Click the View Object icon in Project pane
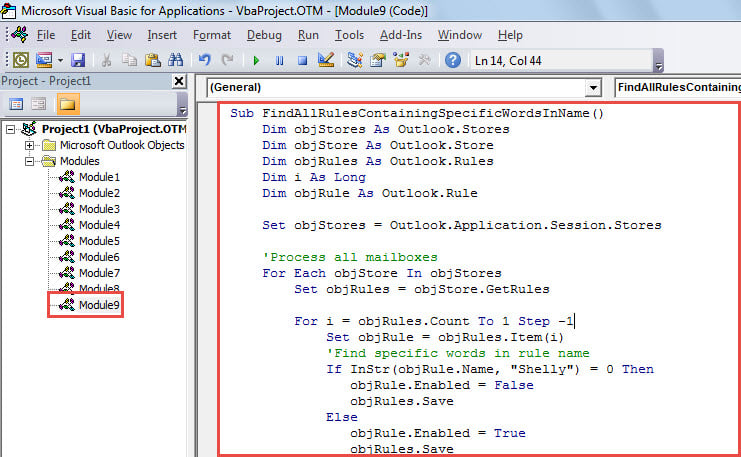This screenshot has width=741, height=457. tap(39, 104)
